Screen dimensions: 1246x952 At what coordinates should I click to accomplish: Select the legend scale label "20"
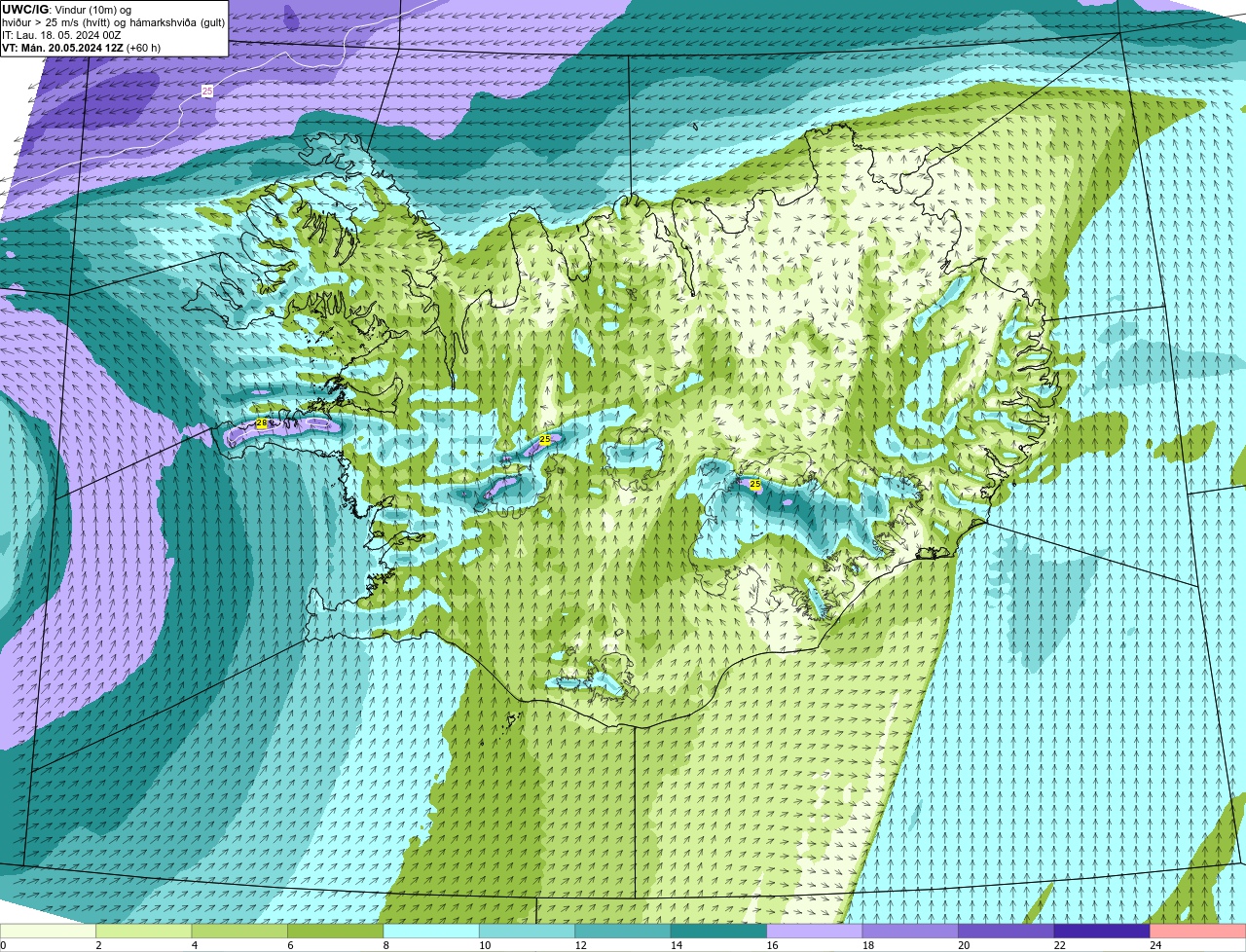[964, 945]
